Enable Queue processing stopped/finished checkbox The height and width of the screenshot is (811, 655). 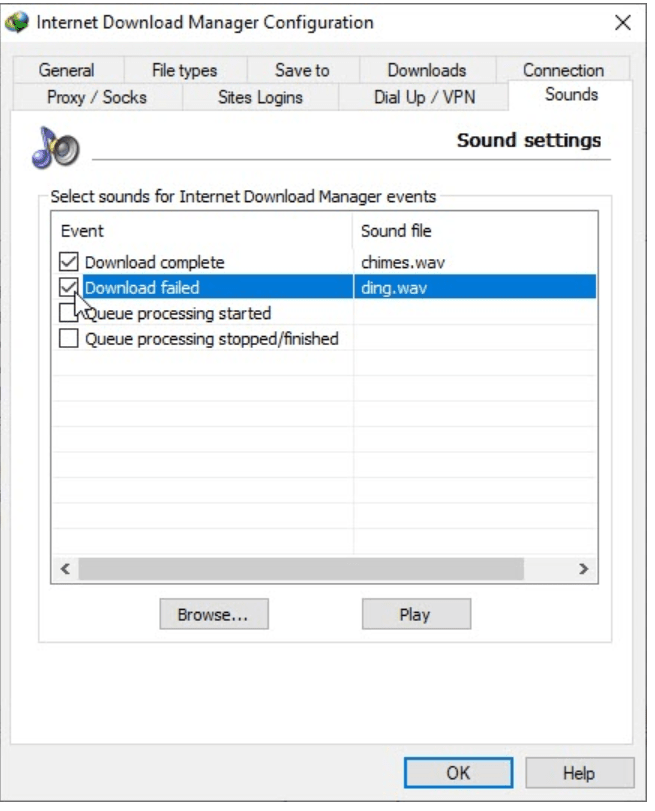(68, 339)
